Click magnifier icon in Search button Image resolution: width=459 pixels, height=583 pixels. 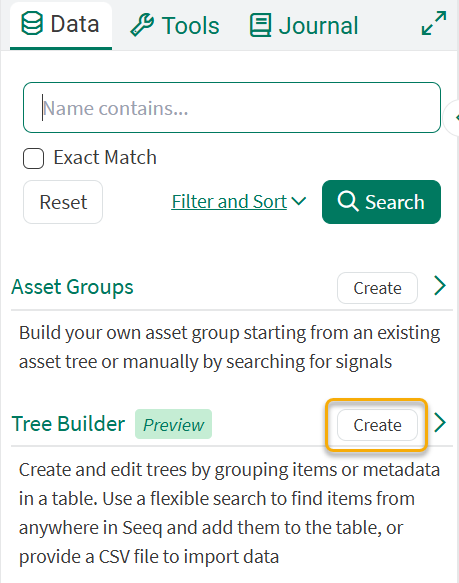pyautogui.click(x=348, y=201)
